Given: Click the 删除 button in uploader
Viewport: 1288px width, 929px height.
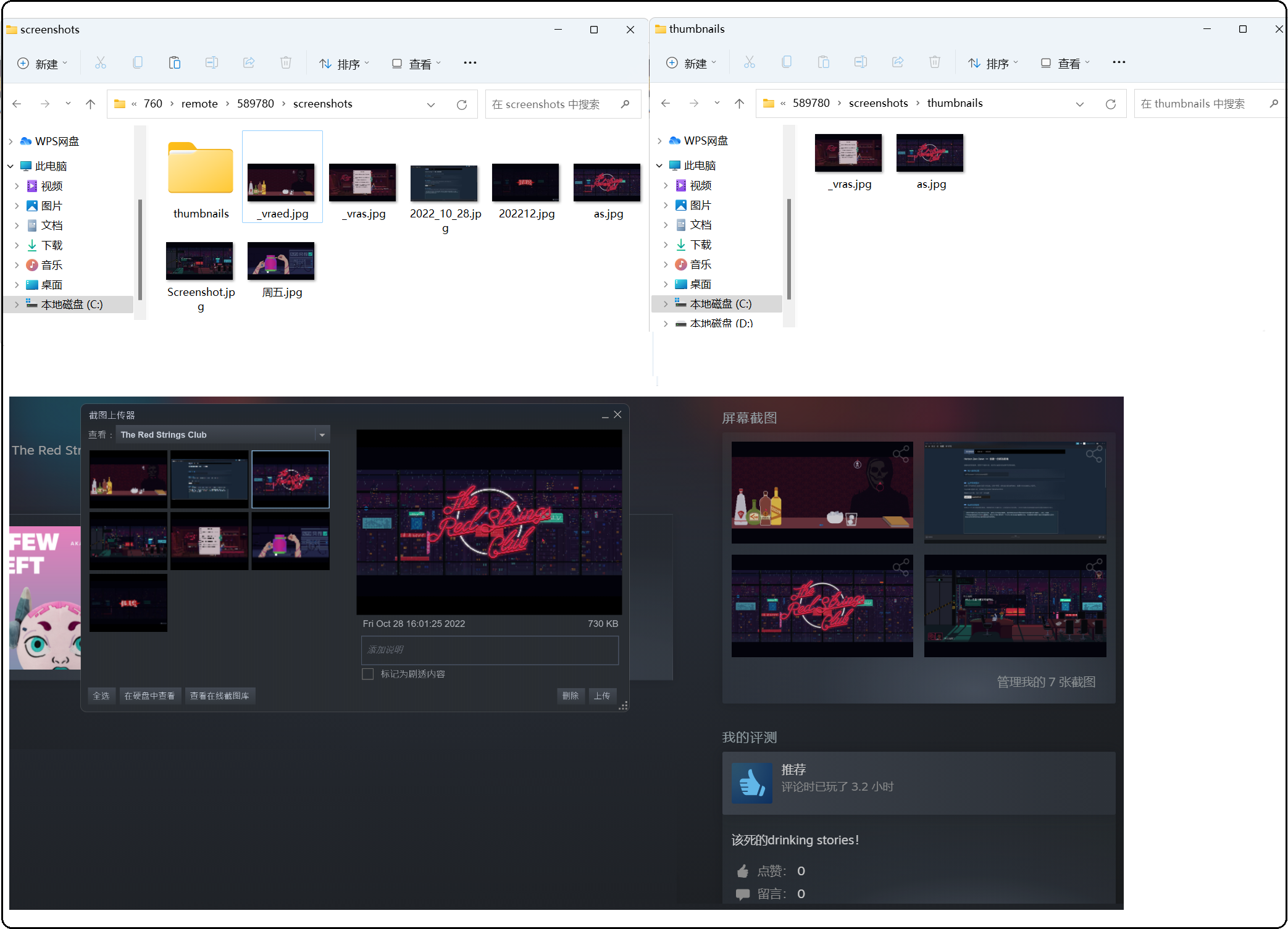Looking at the screenshot, I should [x=571, y=696].
